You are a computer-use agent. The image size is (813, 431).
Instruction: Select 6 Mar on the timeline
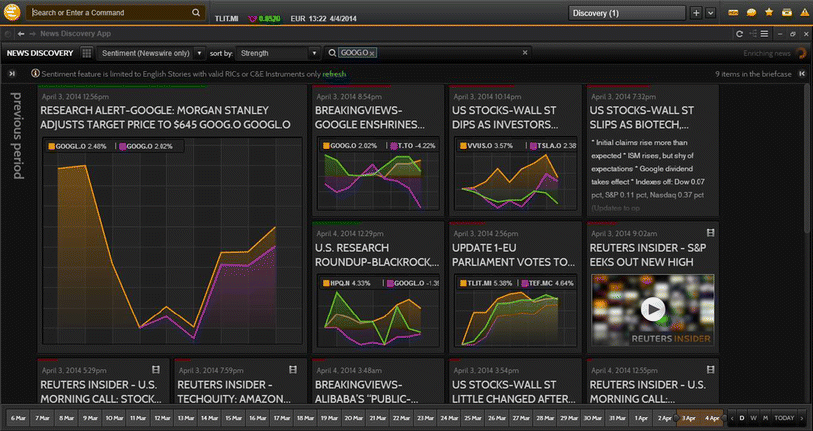[x=18, y=418]
